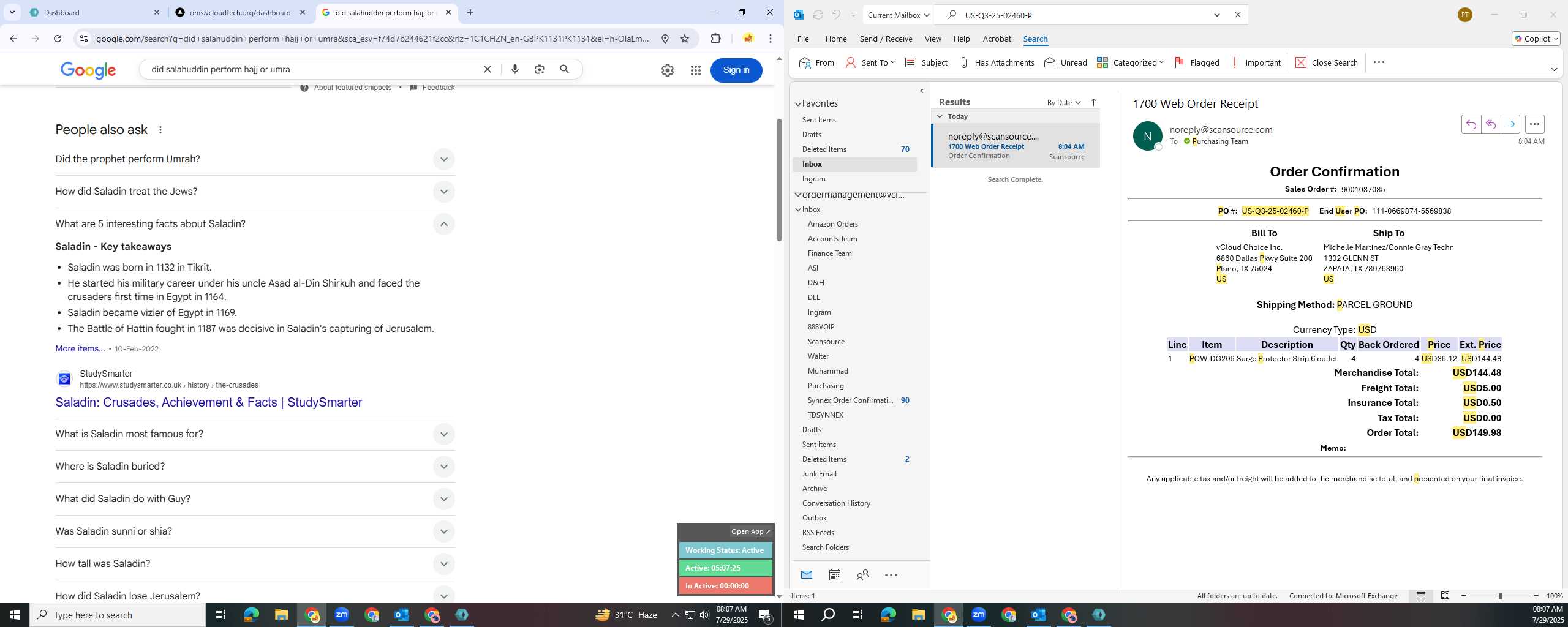
Task: Open the Categorized filter dropdown
Action: (x=1130, y=62)
